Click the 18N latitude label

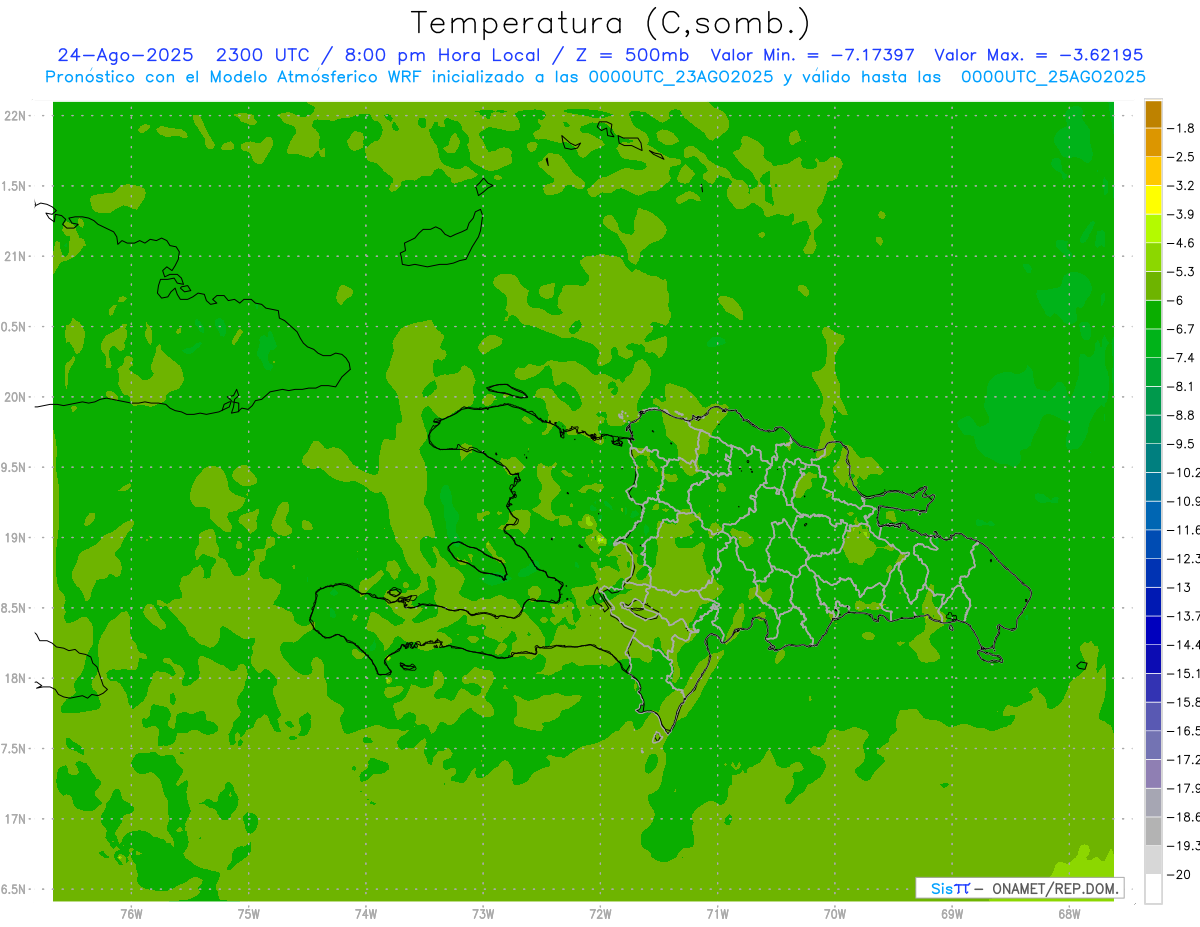click(x=15, y=679)
